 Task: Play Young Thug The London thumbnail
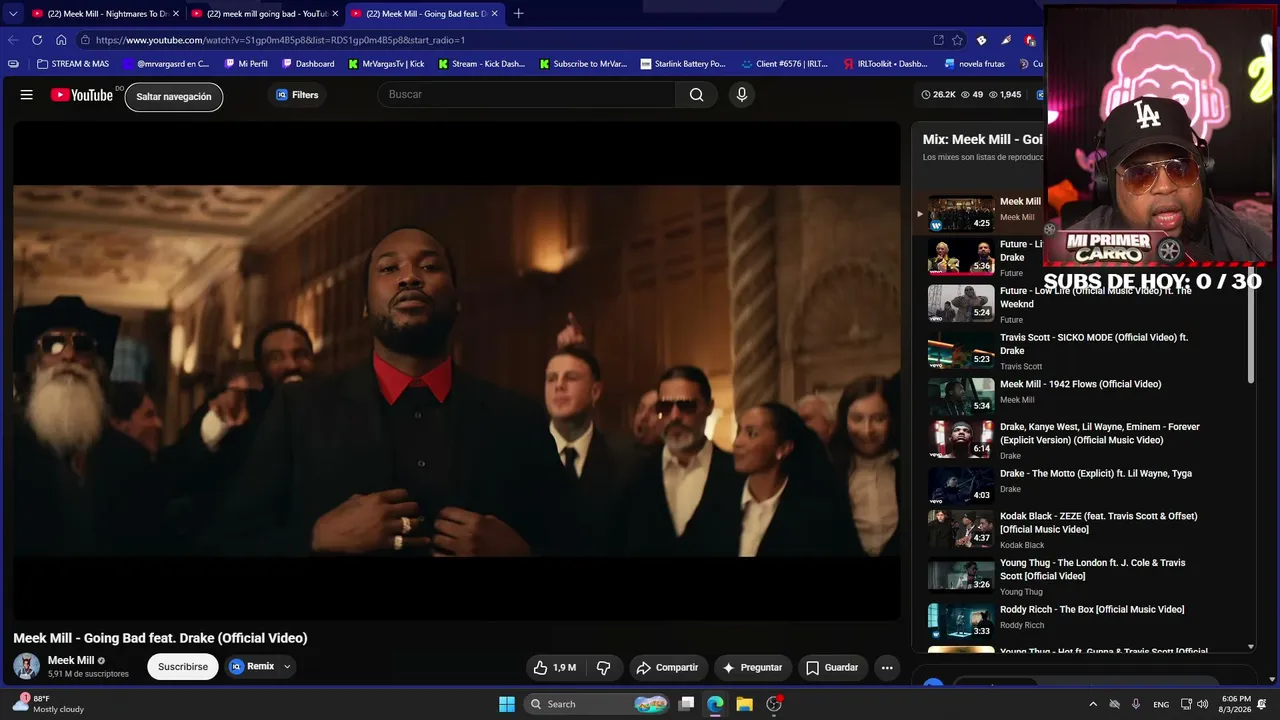[961, 575]
